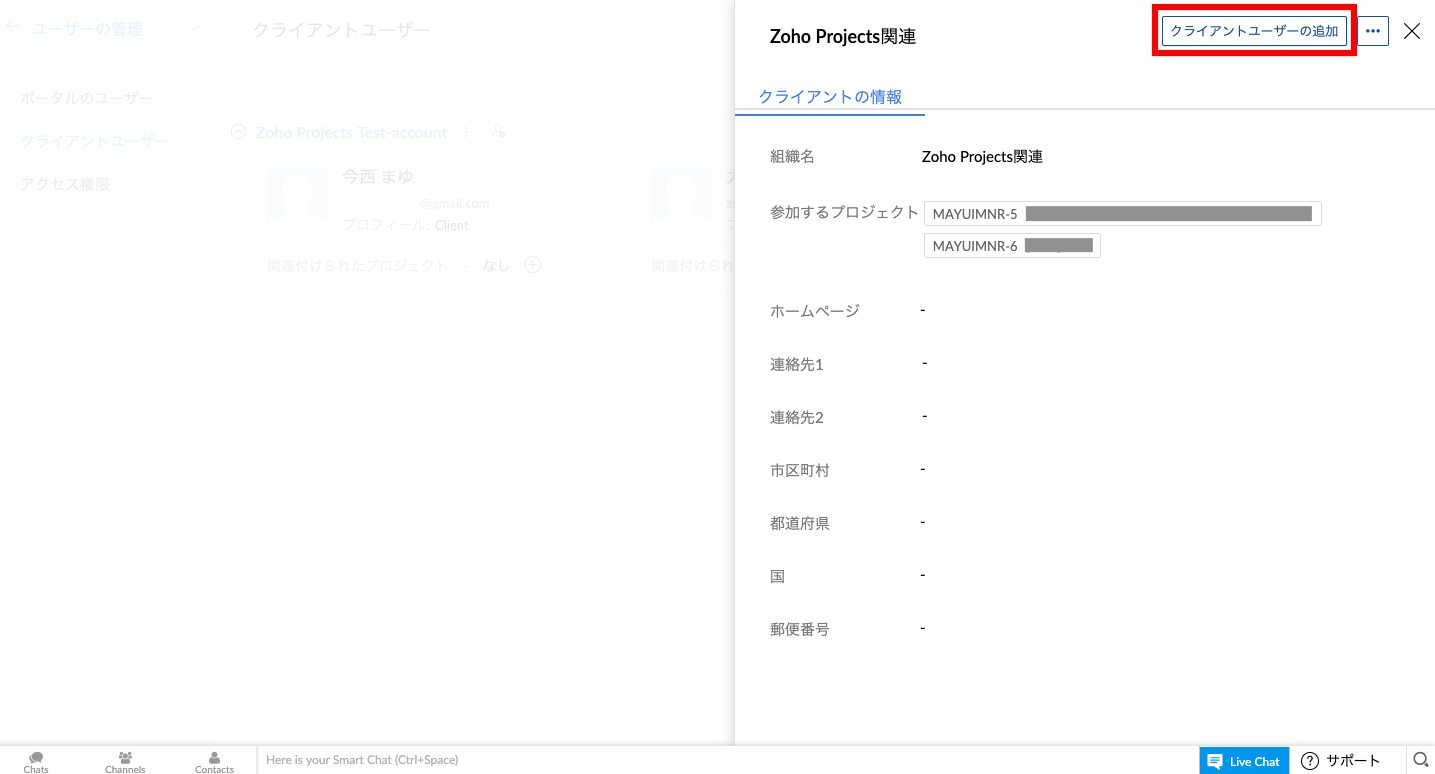Click the 国 field label
Viewport: 1435px width, 774px height.
click(777, 577)
